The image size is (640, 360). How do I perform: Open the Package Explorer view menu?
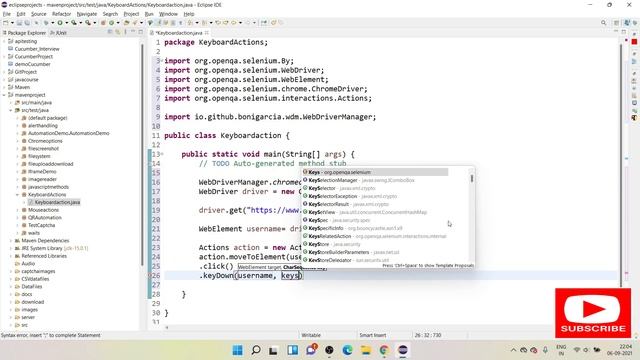click(125, 32)
